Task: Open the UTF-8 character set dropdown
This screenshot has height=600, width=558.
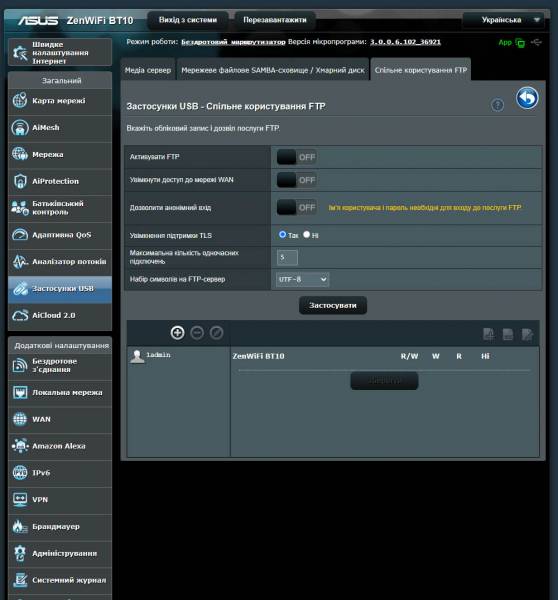Action: point(302,279)
